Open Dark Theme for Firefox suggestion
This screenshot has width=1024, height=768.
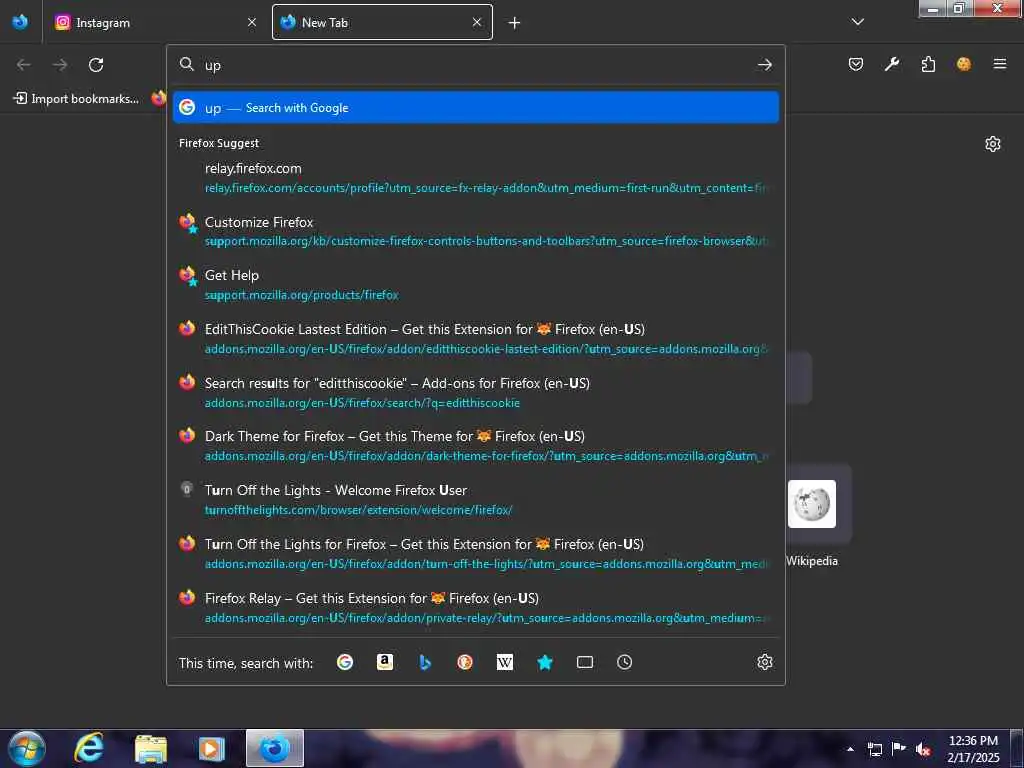pyautogui.click(x=475, y=445)
